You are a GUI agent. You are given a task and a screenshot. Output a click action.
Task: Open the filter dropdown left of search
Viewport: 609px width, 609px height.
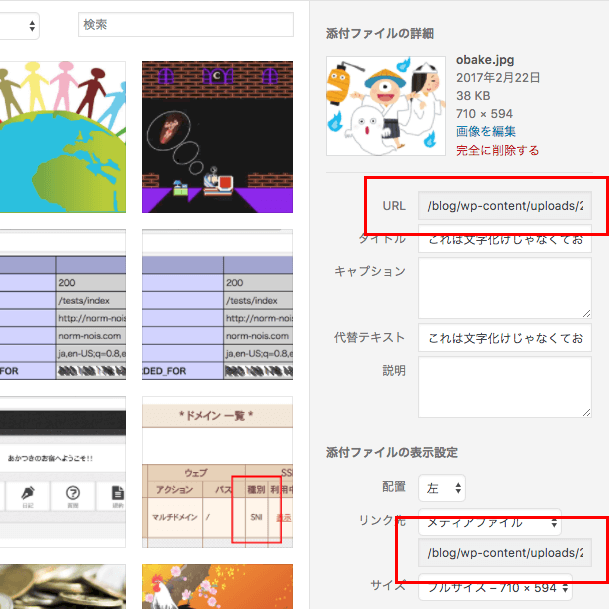coord(20,25)
